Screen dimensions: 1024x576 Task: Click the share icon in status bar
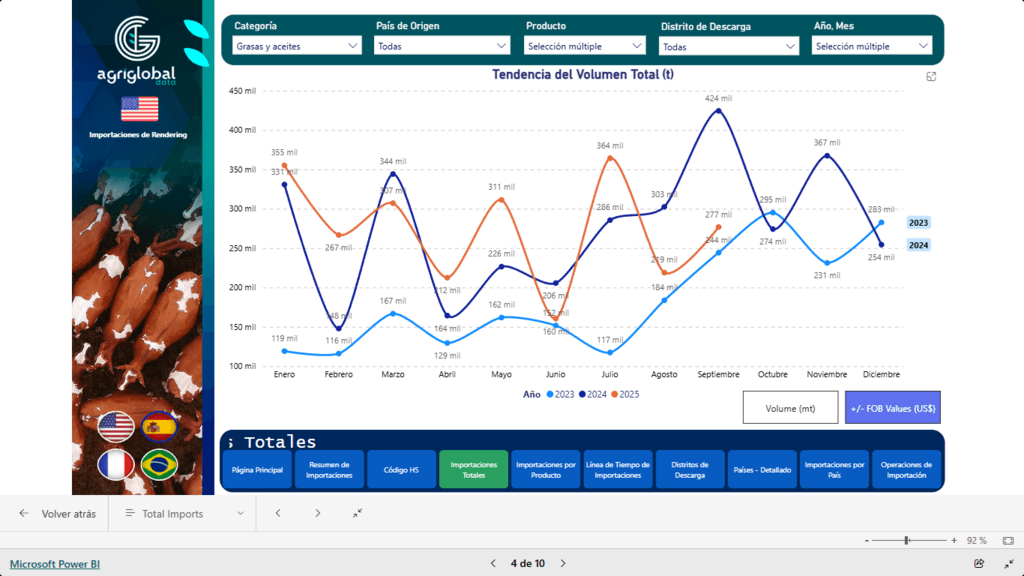(979, 564)
